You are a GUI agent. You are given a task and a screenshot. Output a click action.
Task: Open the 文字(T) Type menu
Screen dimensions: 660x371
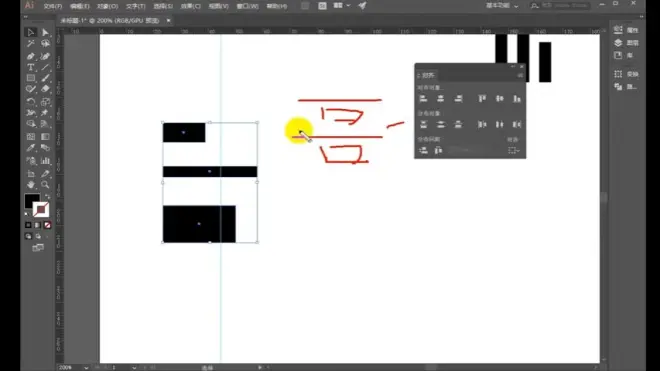pyautogui.click(x=136, y=6)
